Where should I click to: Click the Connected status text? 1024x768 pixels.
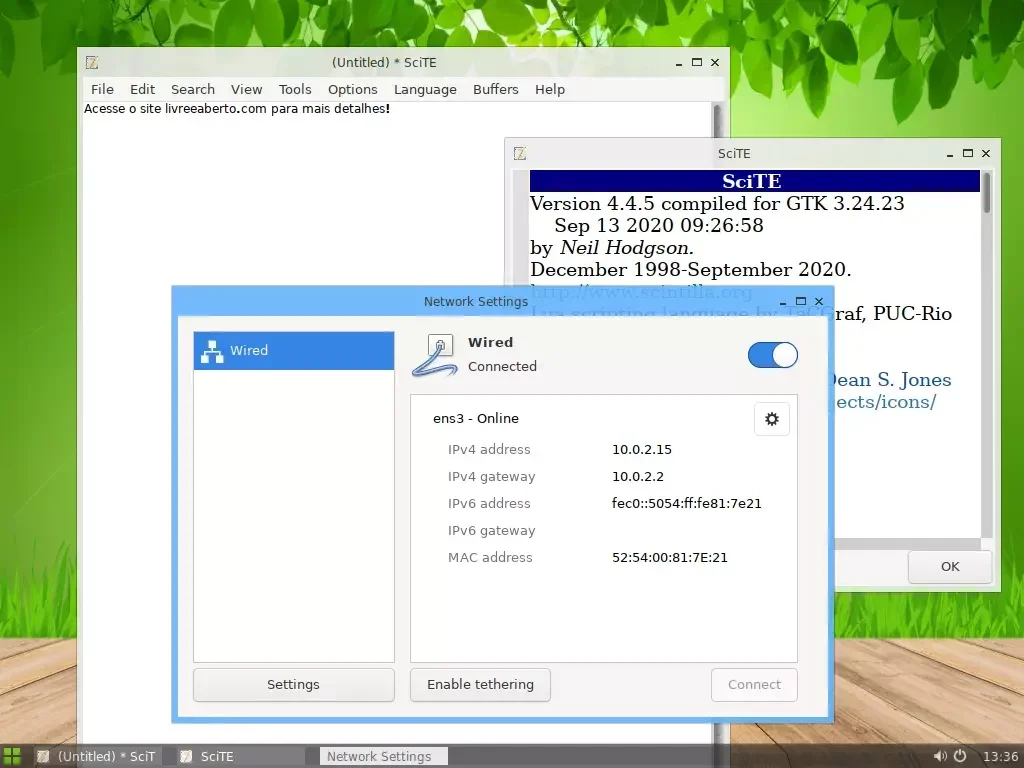coord(502,366)
